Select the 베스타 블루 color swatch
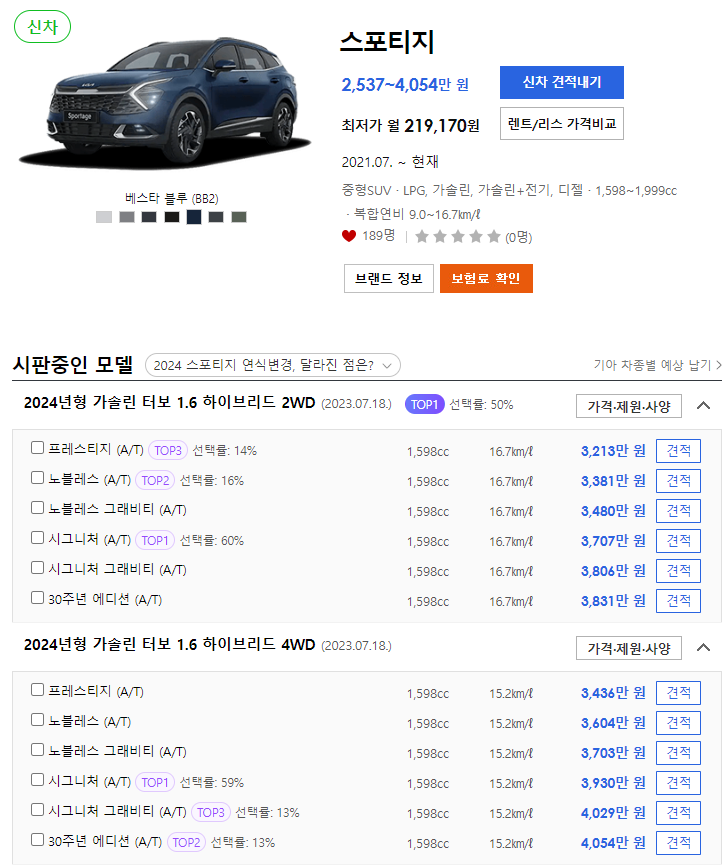This screenshot has height=867, width=728. pos(193,217)
